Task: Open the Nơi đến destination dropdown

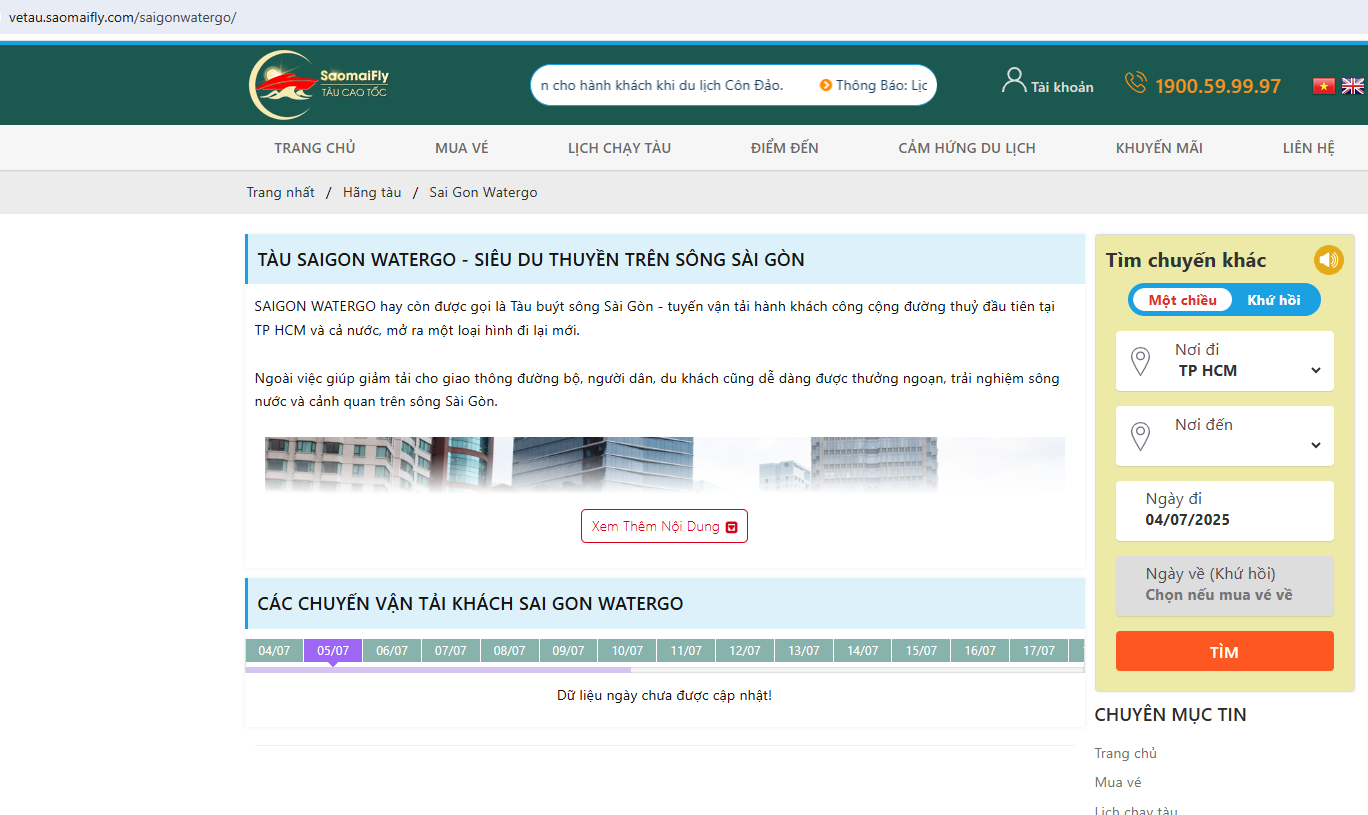Action: tap(1225, 436)
